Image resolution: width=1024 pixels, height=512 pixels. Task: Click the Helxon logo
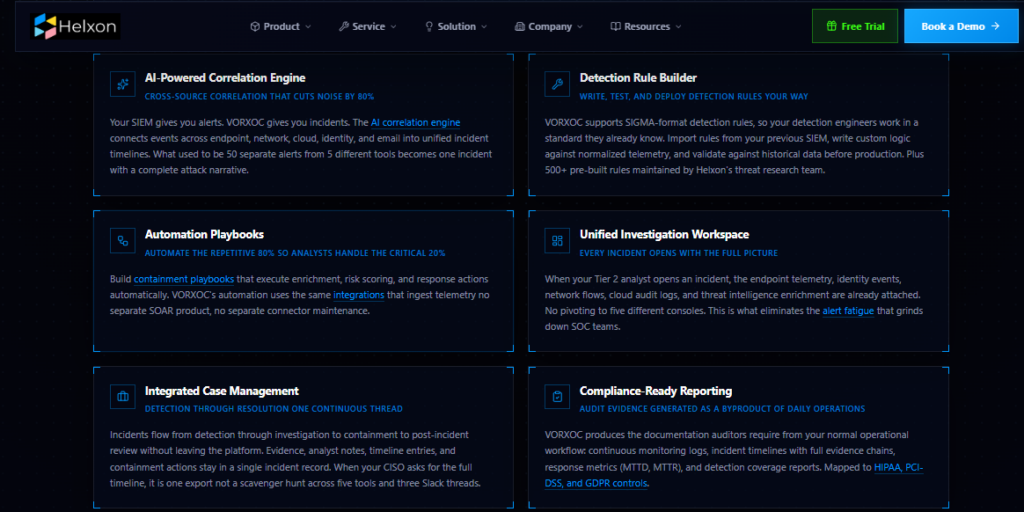(x=75, y=26)
